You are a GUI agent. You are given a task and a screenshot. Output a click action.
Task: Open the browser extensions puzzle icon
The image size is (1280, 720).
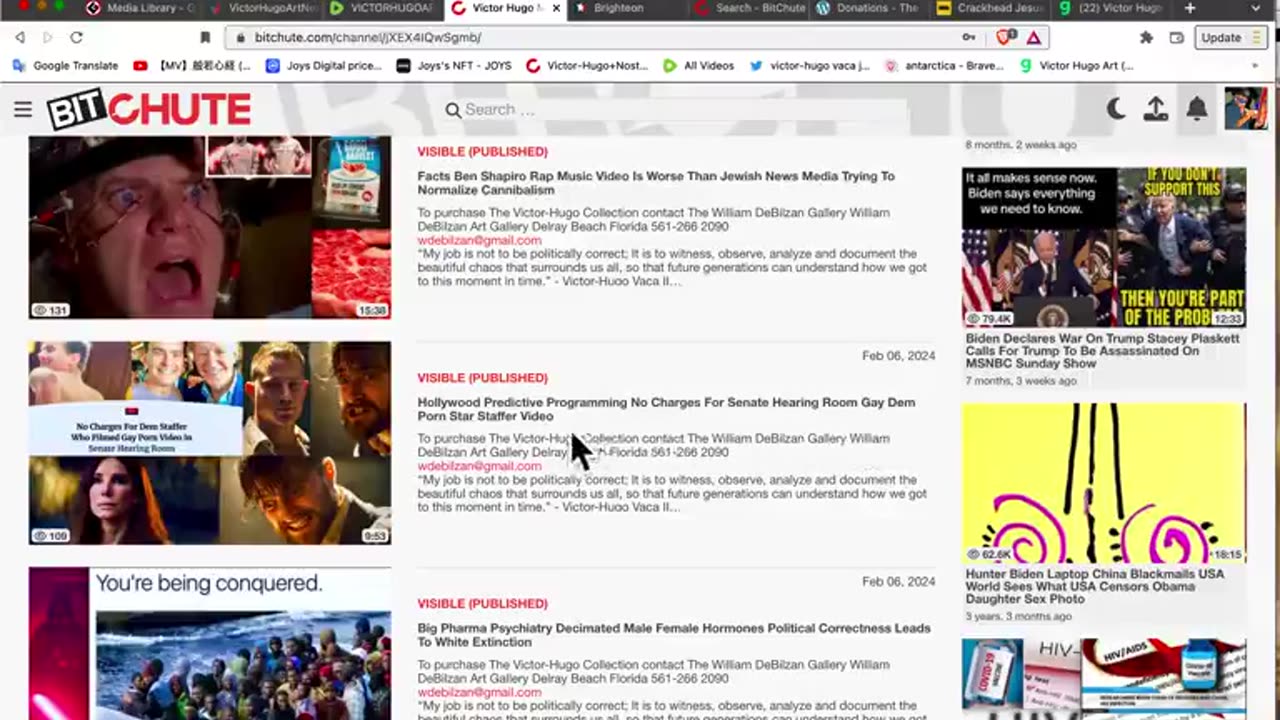(1147, 37)
